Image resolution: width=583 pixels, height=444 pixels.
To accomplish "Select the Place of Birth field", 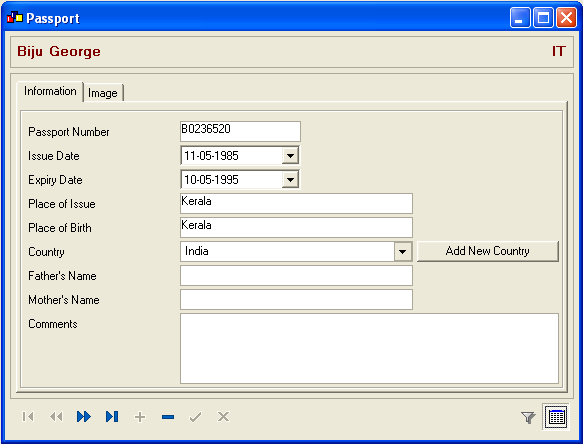I will click(296, 227).
